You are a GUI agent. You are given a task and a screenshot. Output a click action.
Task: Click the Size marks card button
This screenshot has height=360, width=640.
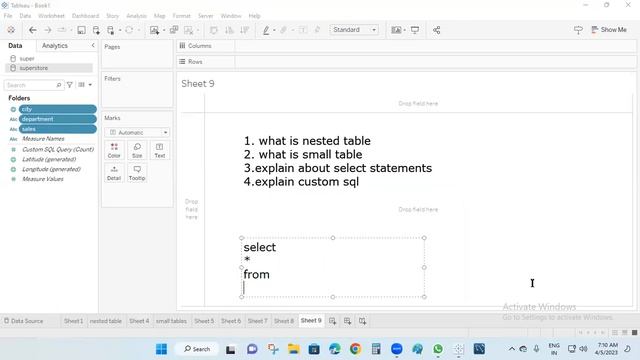[x=137, y=150]
